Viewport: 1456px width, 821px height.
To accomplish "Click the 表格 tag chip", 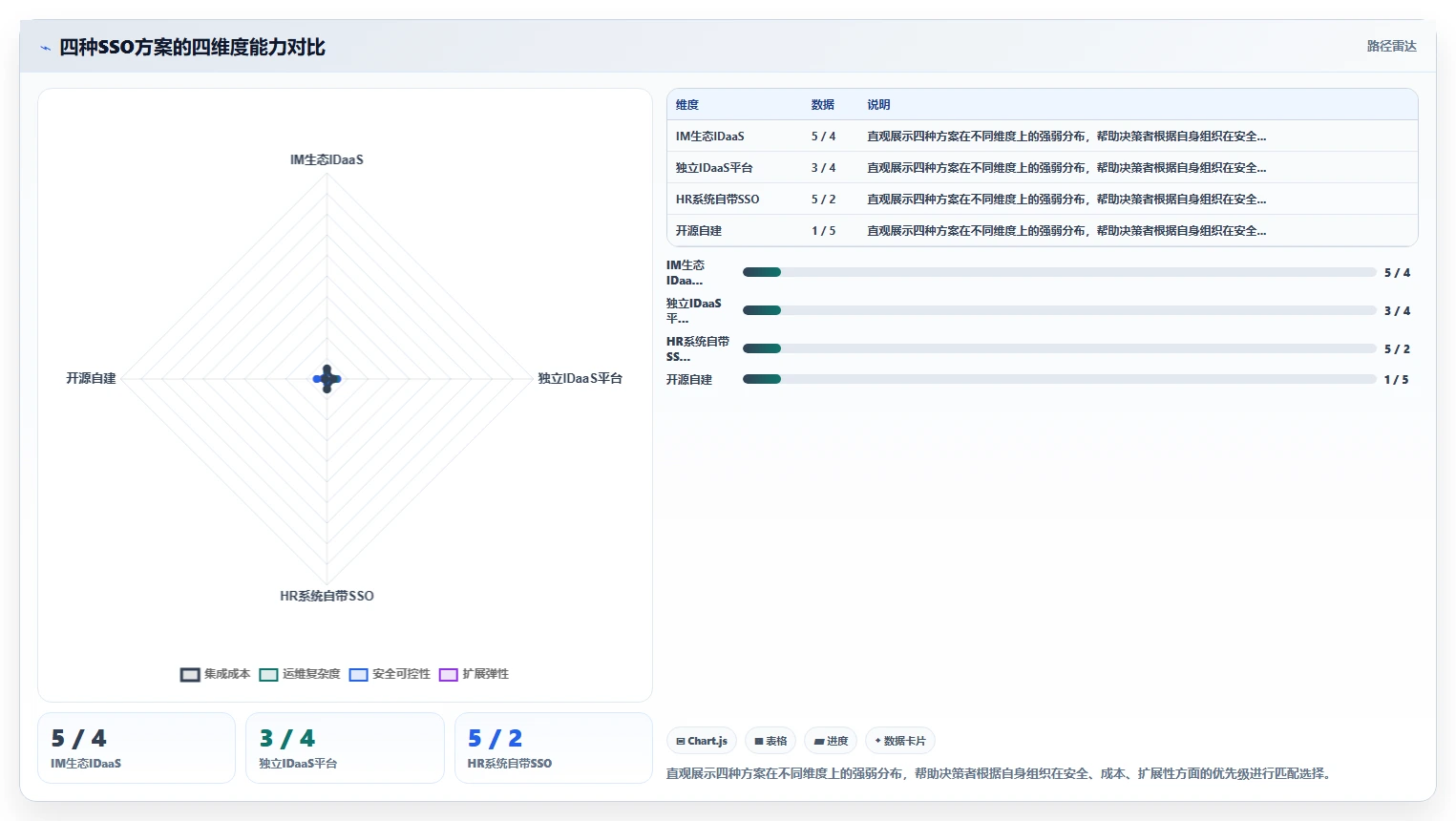I will tap(770, 741).
